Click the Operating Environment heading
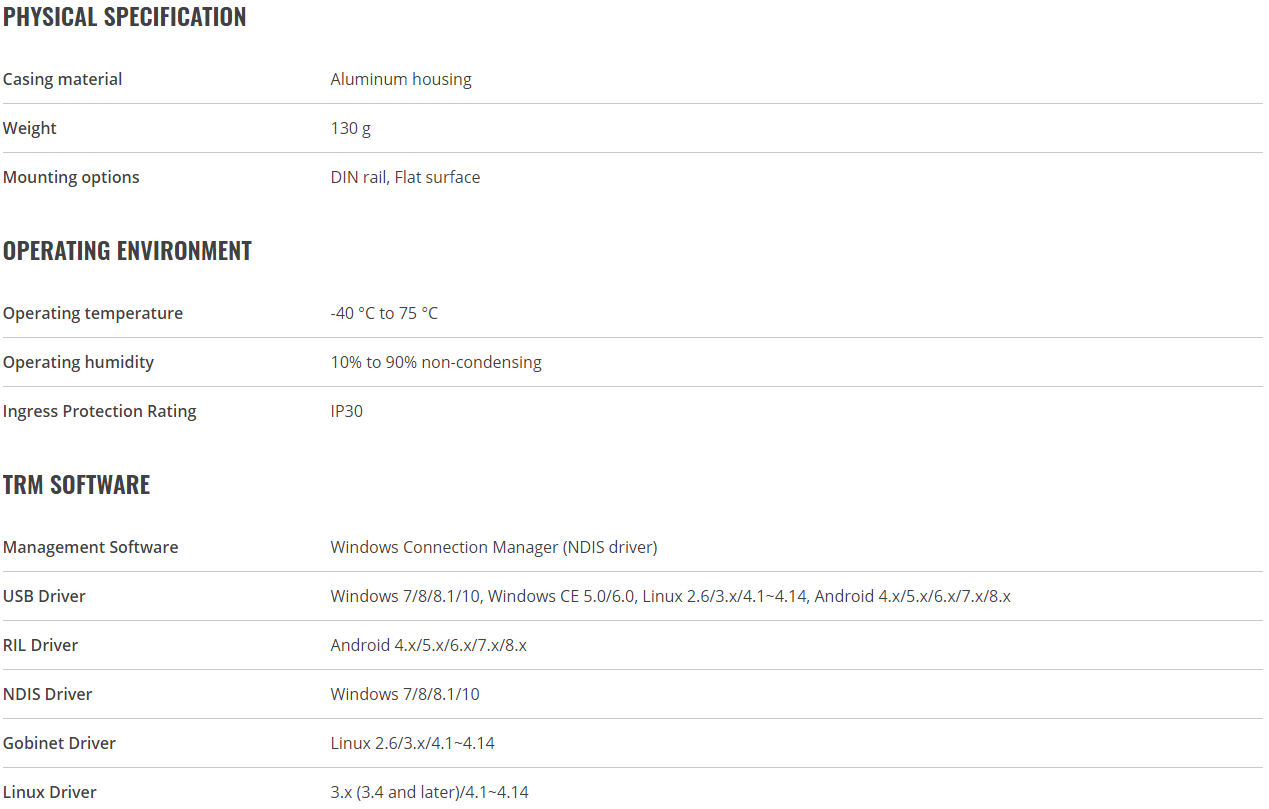Image resolution: width=1269 pixels, height=809 pixels. (x=127, y=251)
